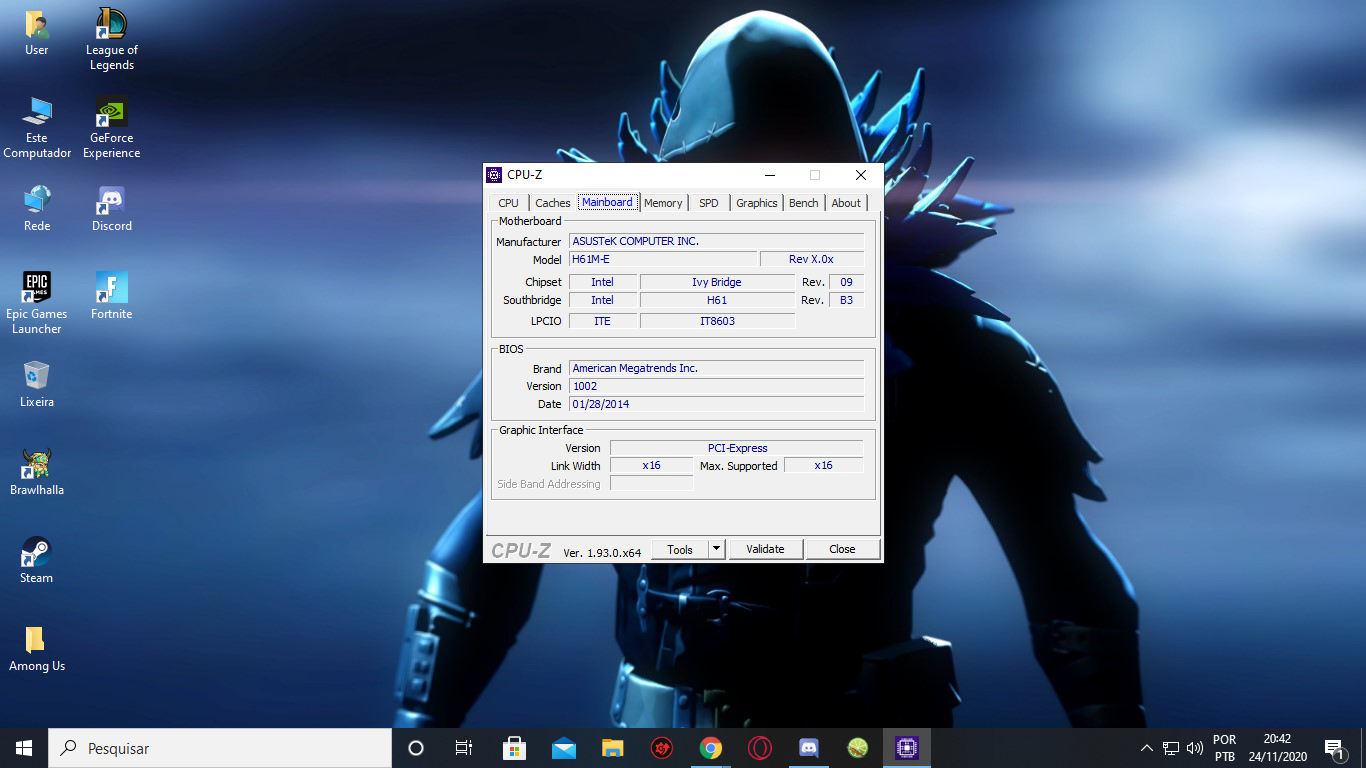This screenshot has width=1366, height=768.
Task: Open File Explorer from the taskbar
Action: [x=613, y=748]
